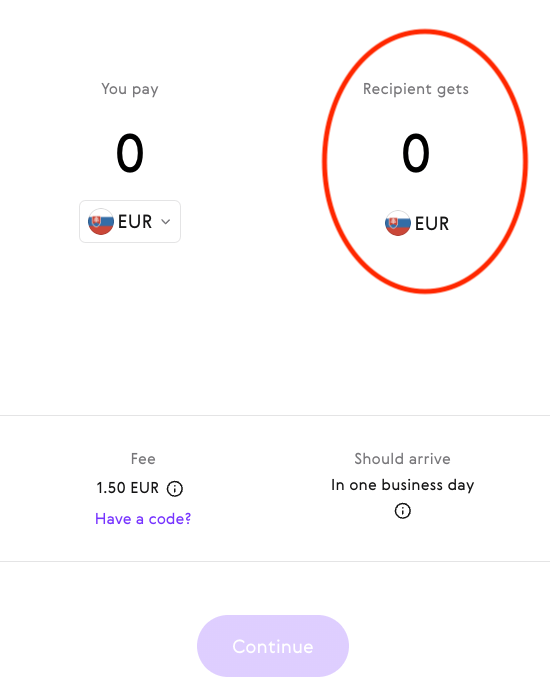Screen dimensions: 552x698
Task: Click the recipient EUR currency label
Action: (x=432, y=223)
